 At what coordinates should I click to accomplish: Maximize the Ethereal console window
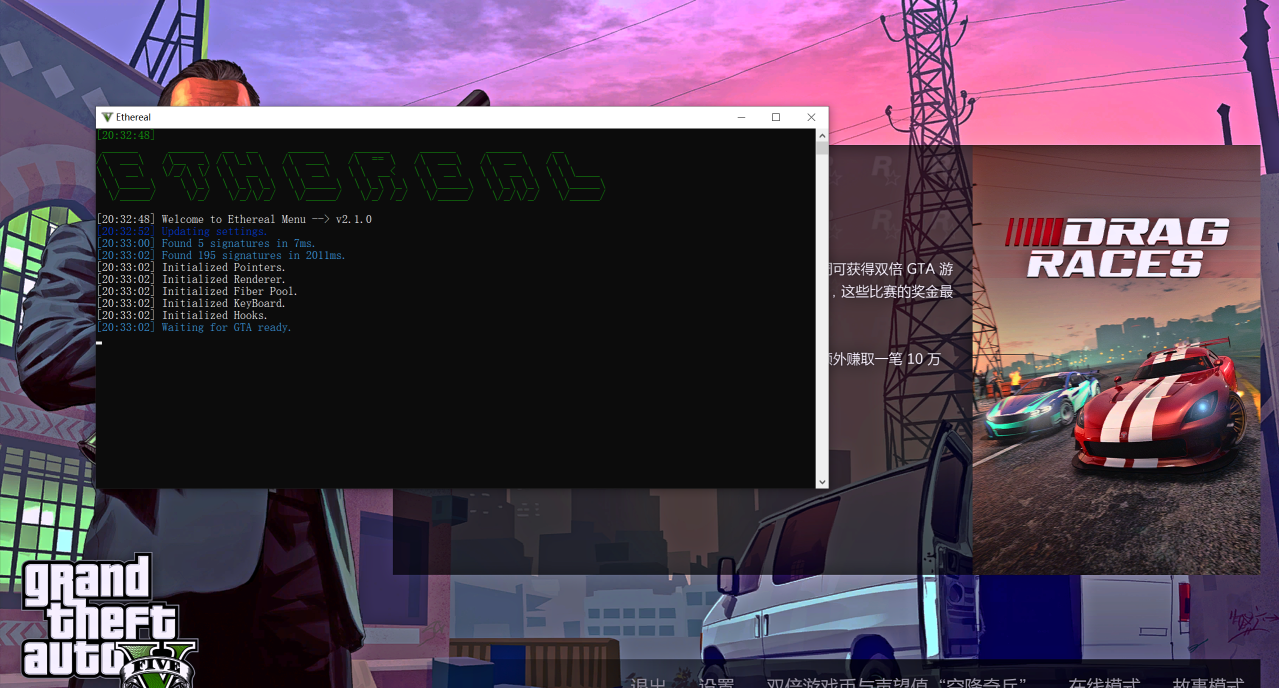(x=776, y=117)
